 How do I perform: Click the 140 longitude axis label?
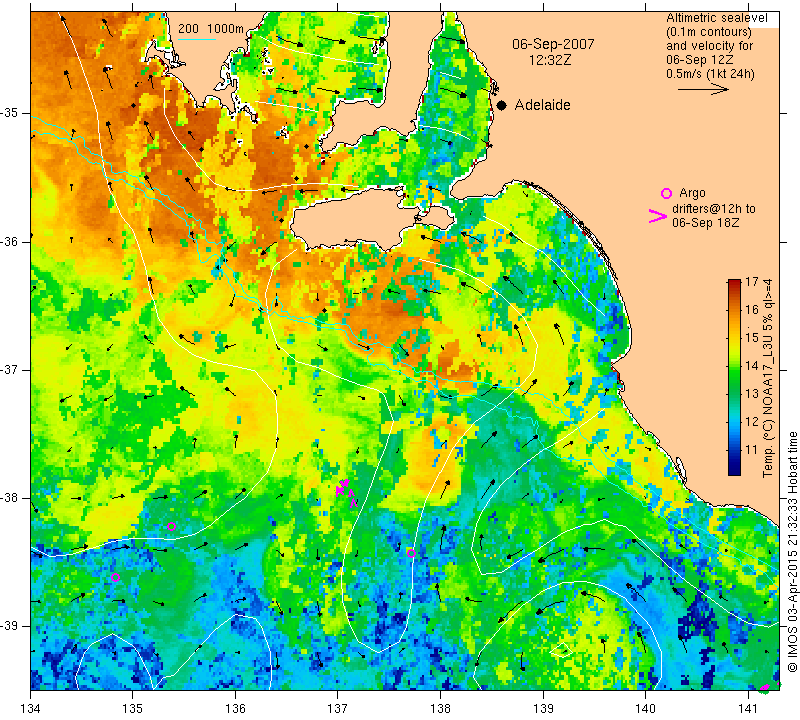(645, 708)
